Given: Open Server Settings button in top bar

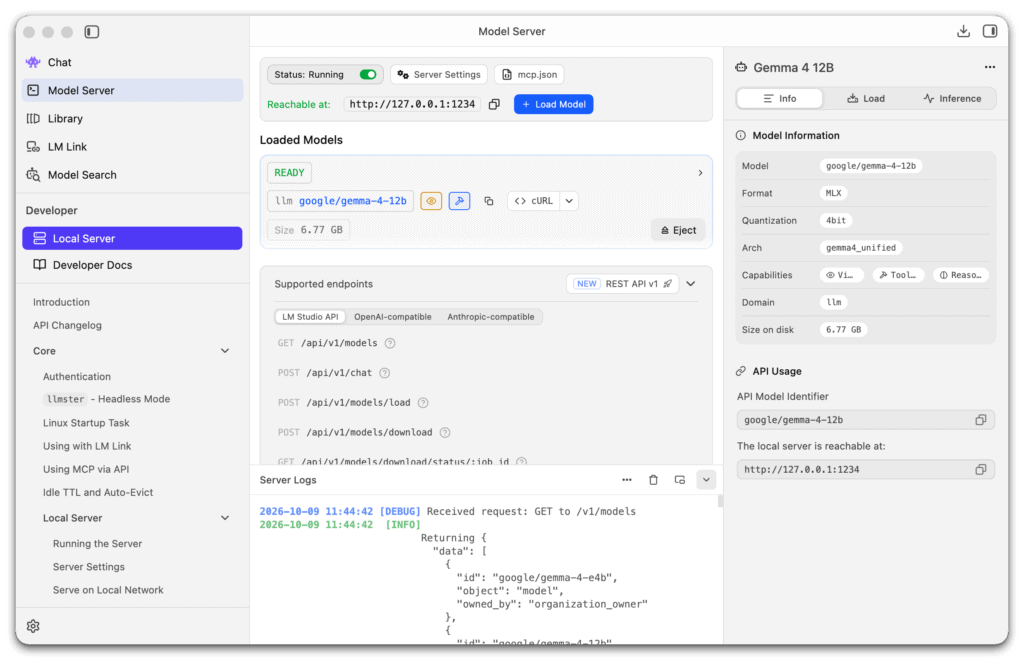Looking at the screenshot, I should point(439,74).
